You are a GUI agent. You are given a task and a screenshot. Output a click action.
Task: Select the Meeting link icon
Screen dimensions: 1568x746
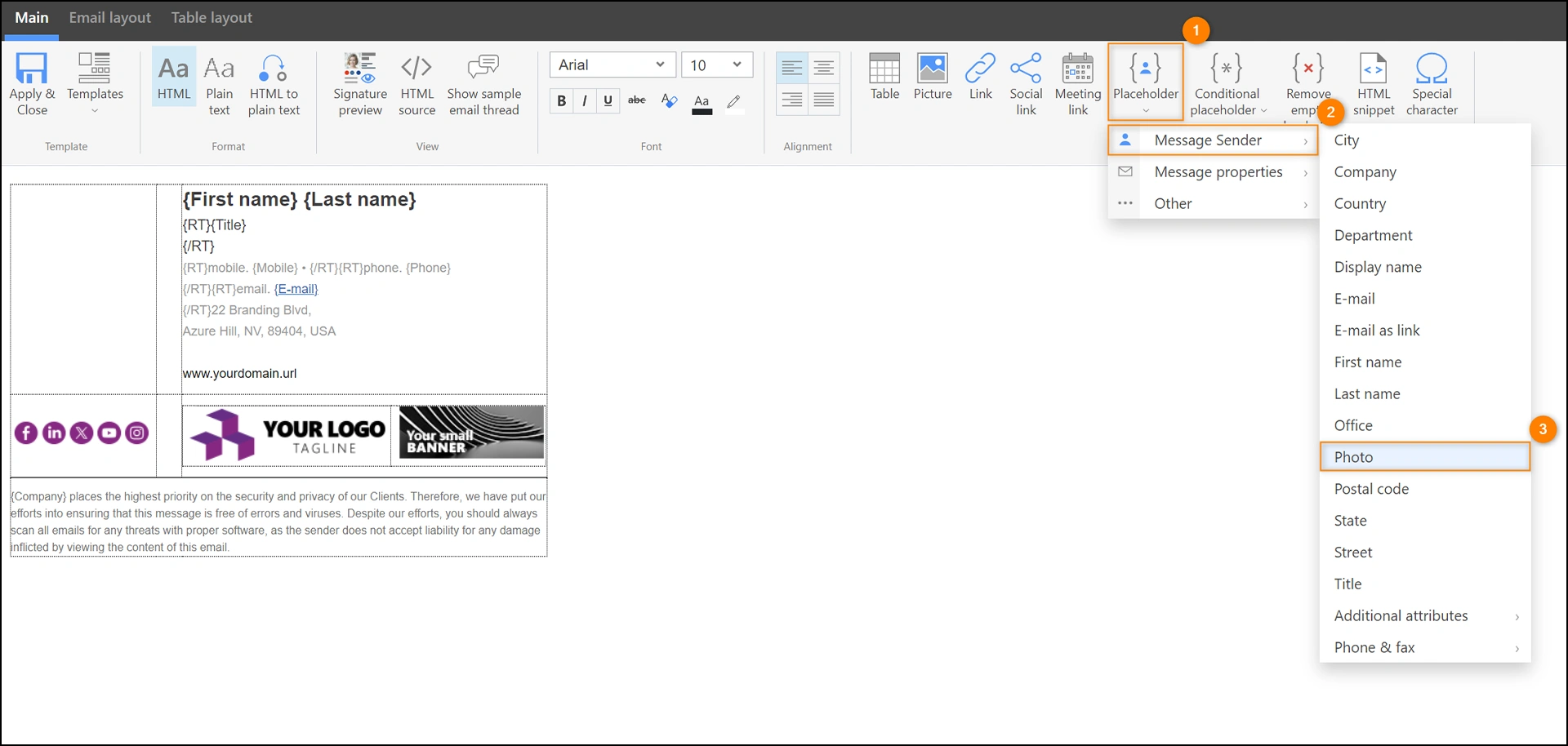pyautogui.click(x=1077, y=82)
